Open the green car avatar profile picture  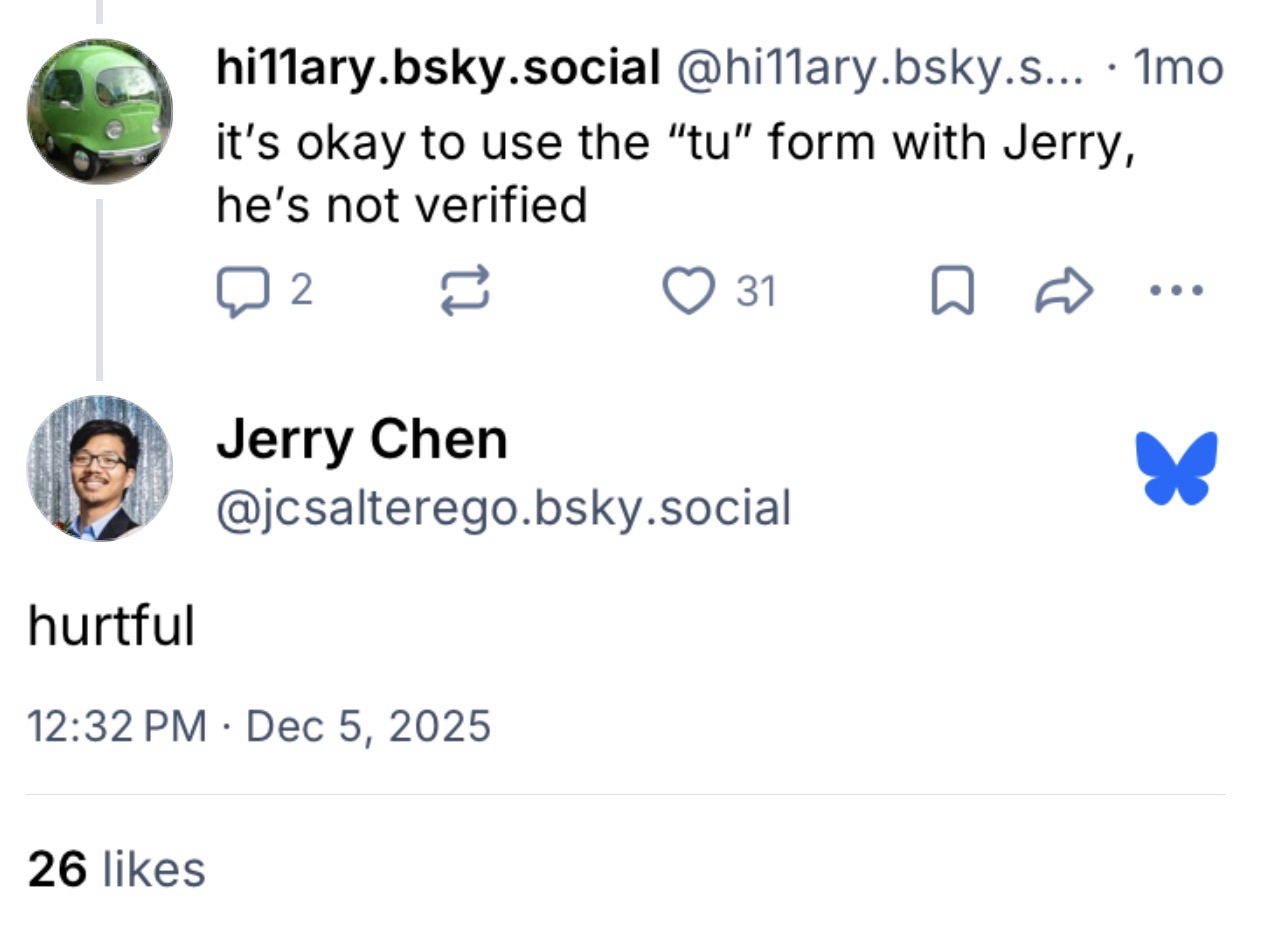(99, 110)
